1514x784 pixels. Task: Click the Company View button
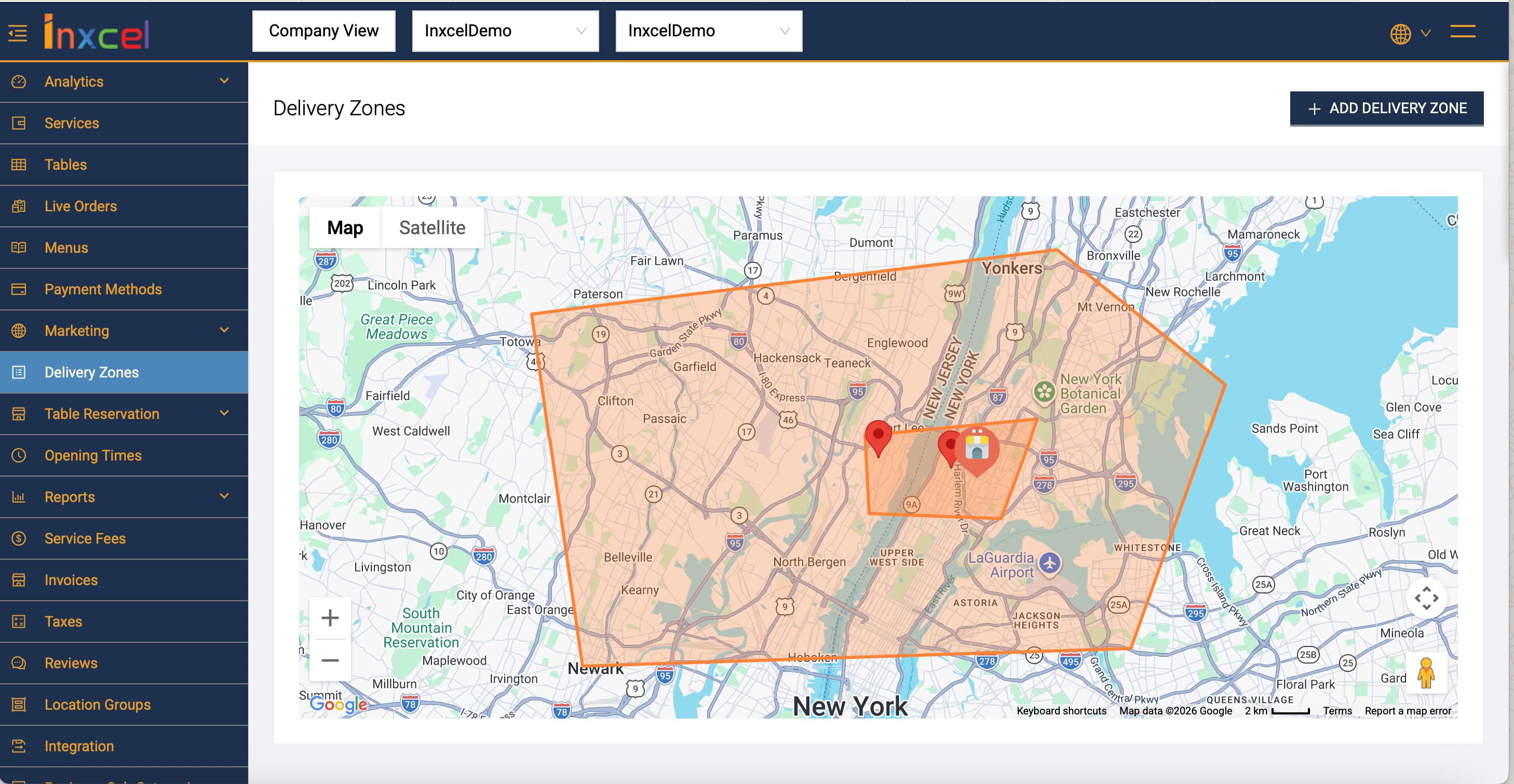[x=323, y=31]
